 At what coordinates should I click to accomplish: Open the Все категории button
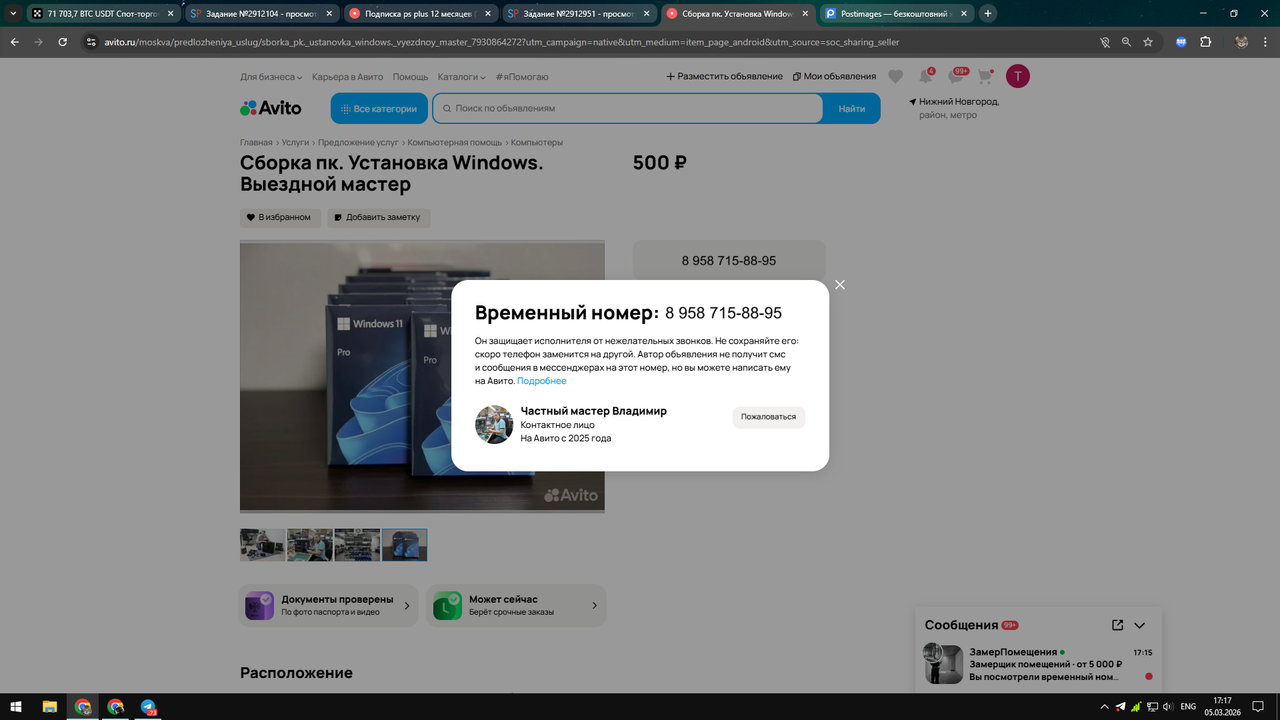click(x=379, y=109)
